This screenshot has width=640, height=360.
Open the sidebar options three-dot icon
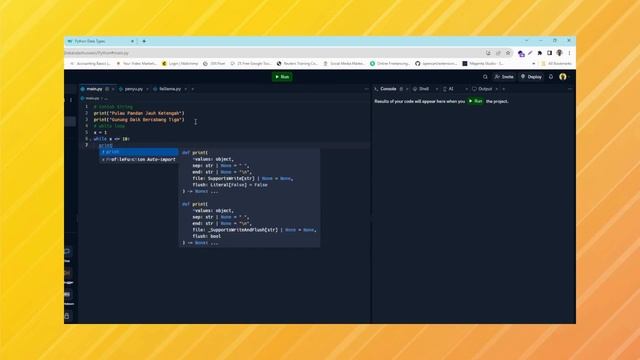tap(71, 100)
